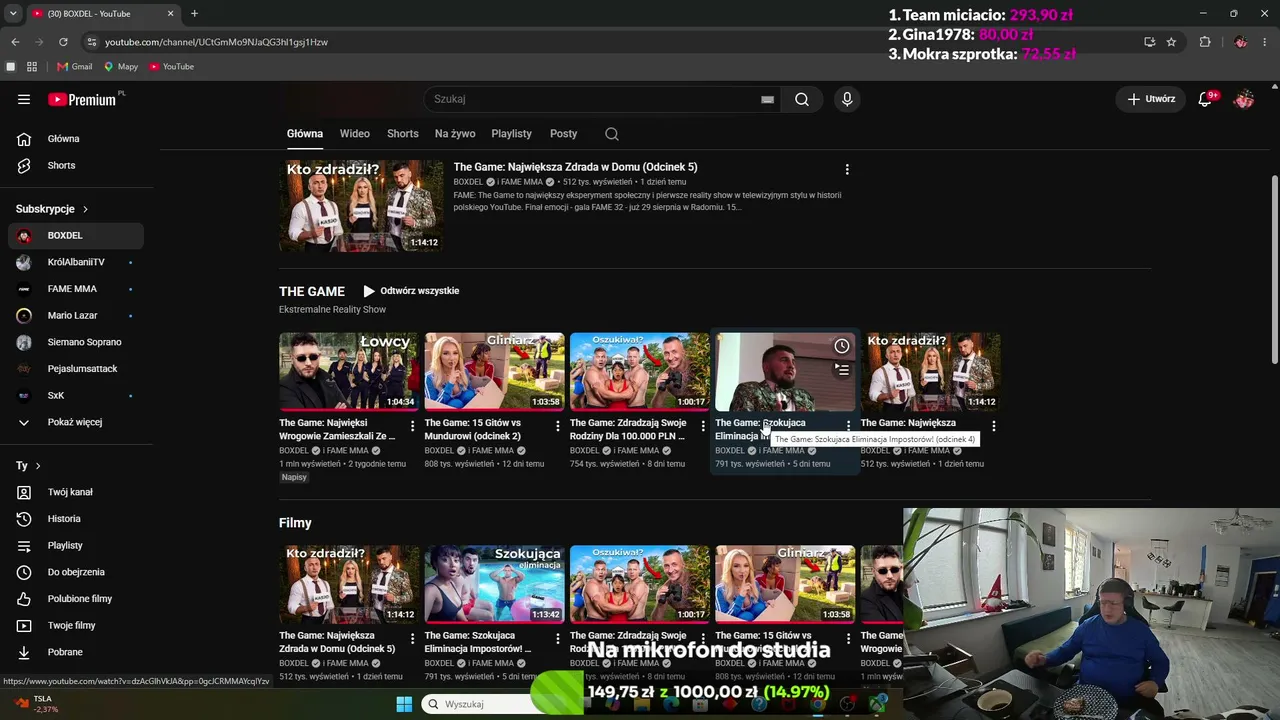Go to Główna in the sidebar
Image resolution: width=1280 pixels, height=720 pixels.
76,139
